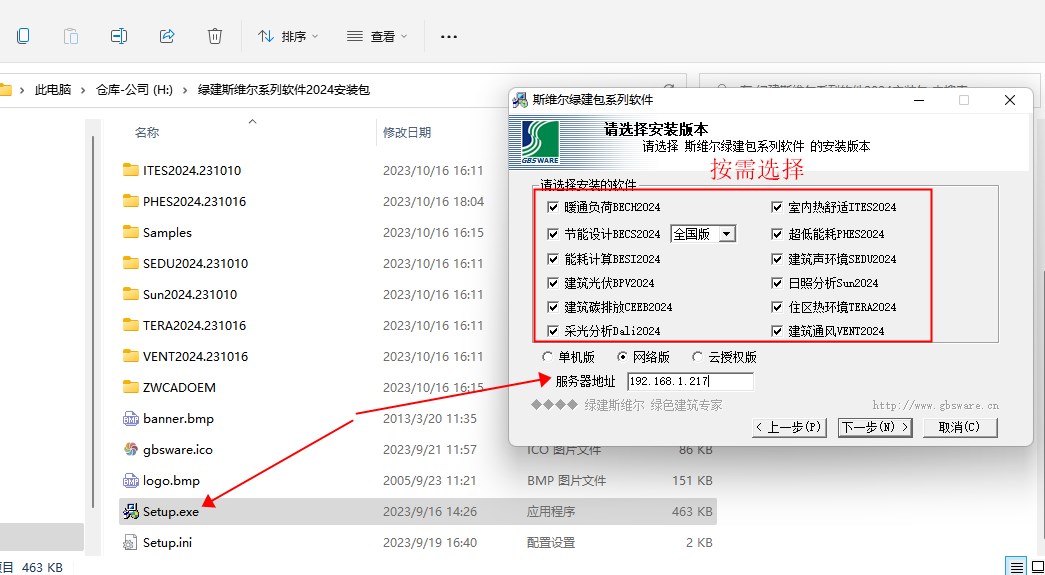1045x575 pixels.
Task: Click 此电脑 in the address breadcrumb
Action: [x=53, y=89]
